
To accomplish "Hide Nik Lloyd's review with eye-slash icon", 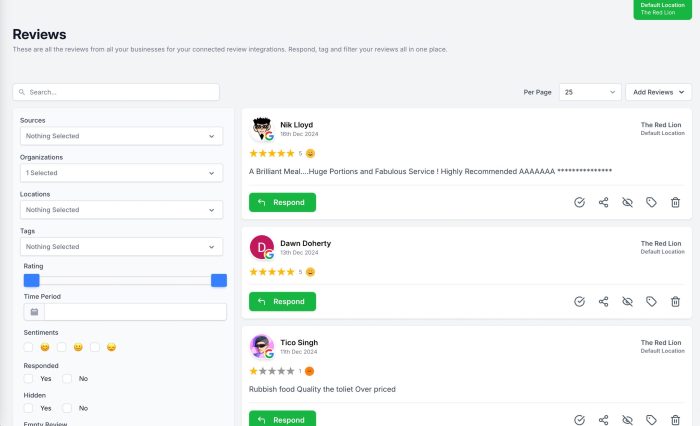I will coord(628,202).
